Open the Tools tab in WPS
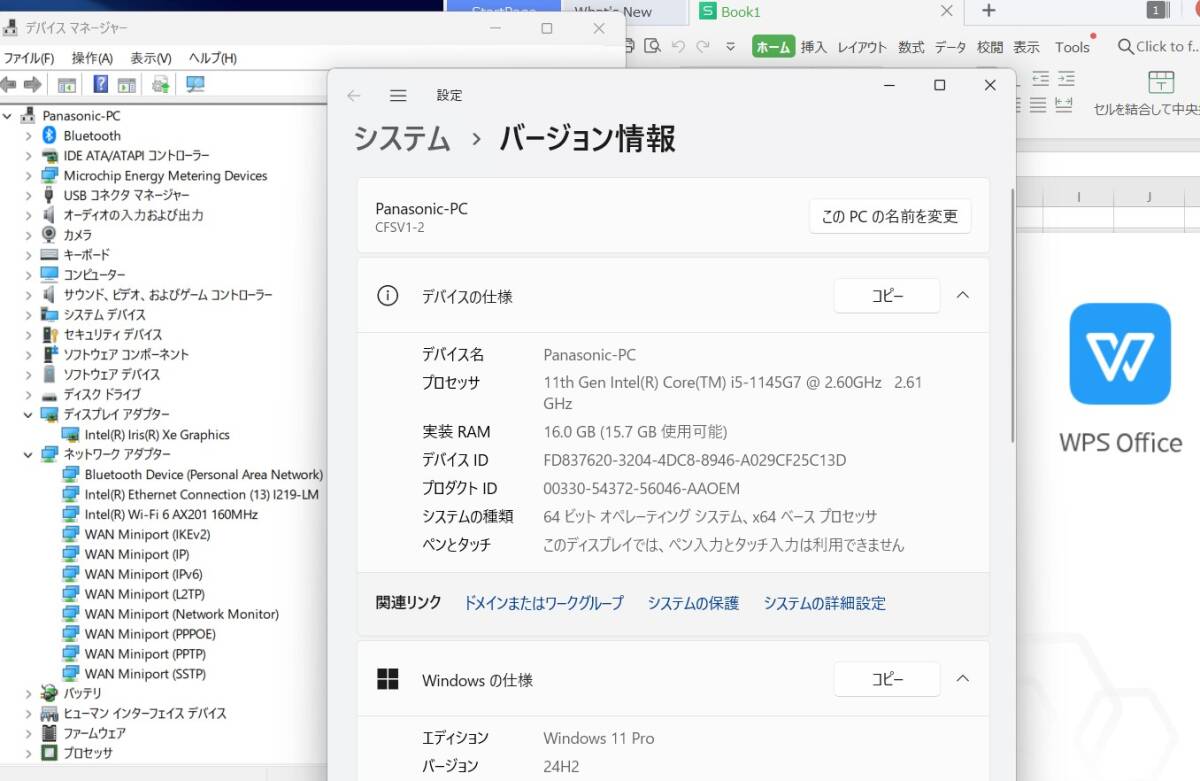 pyautogui.click(x=1072, y=47)
